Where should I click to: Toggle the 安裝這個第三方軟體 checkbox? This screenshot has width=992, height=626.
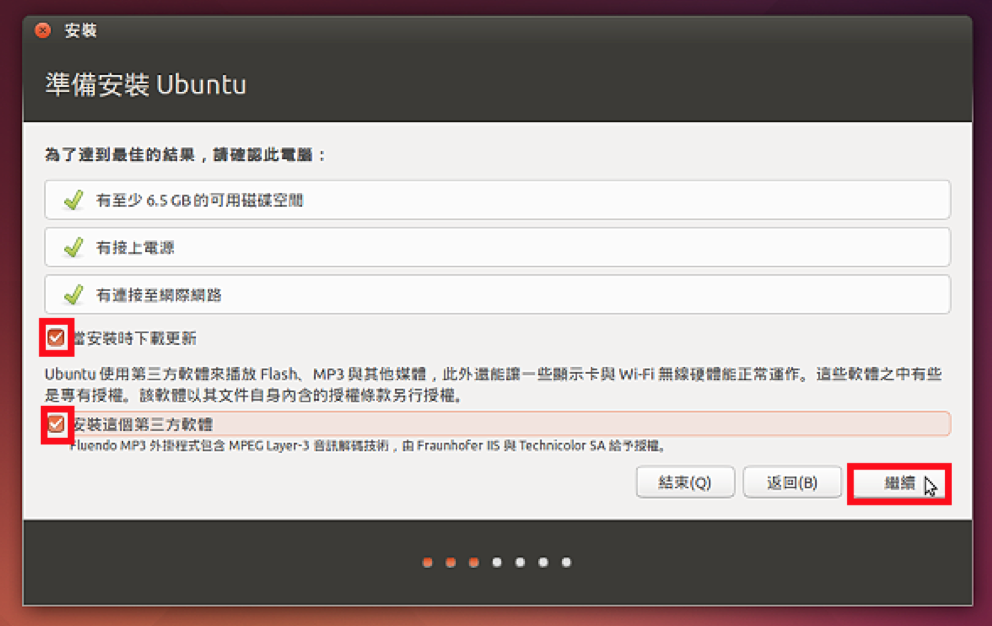click(56, 423)
